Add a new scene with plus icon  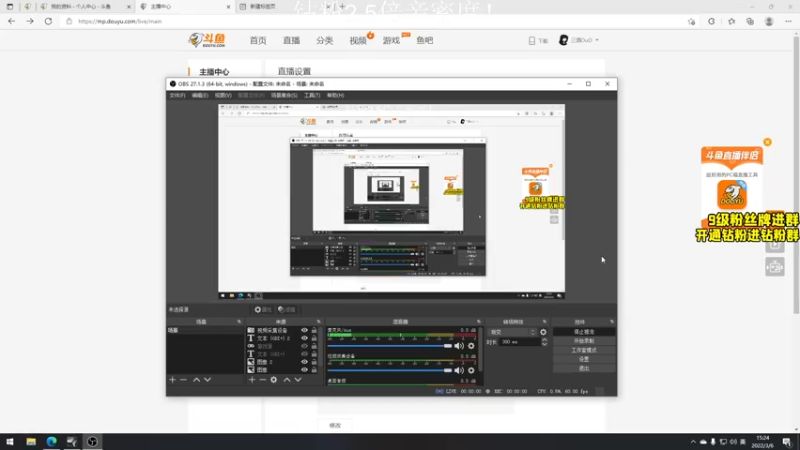click(x=172, y=380)
